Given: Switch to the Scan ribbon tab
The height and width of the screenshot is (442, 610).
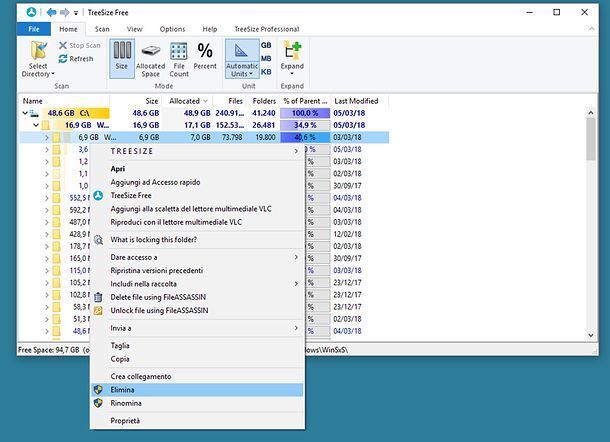Looking at the screenshot, I should click(102, 29).
